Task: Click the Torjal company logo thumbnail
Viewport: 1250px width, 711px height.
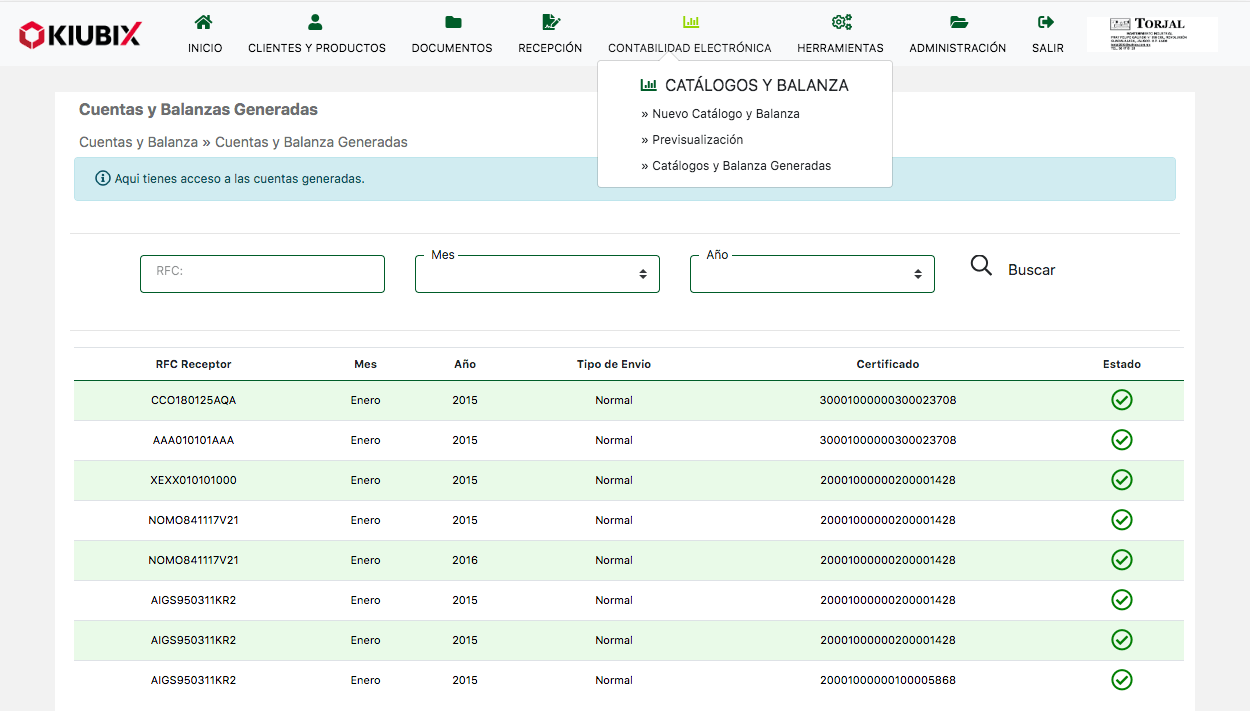Action: pyautogui.click(x=1152, y=34)
